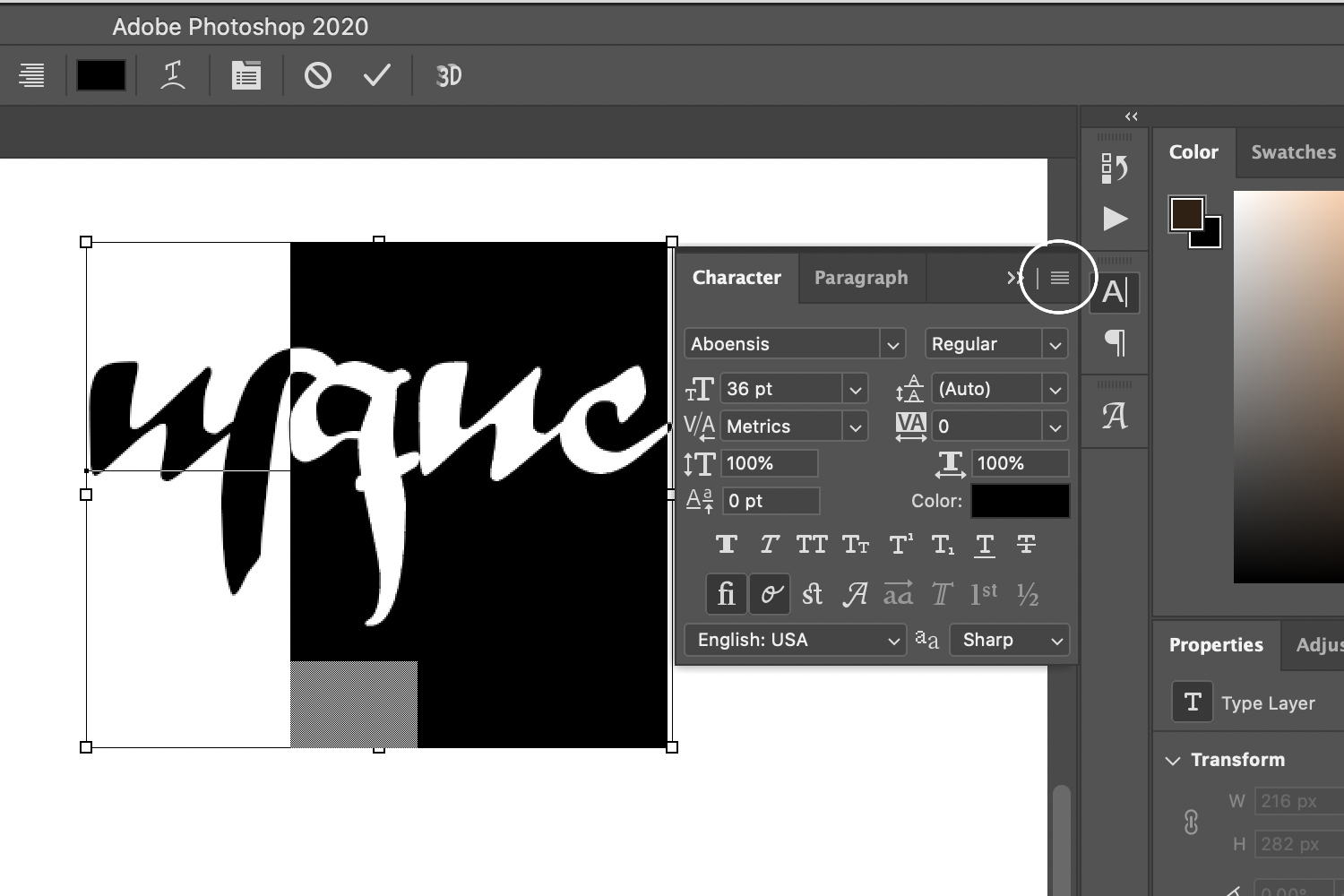
Task: Switch to the Swatches tab
Action: pos(1292,152)
